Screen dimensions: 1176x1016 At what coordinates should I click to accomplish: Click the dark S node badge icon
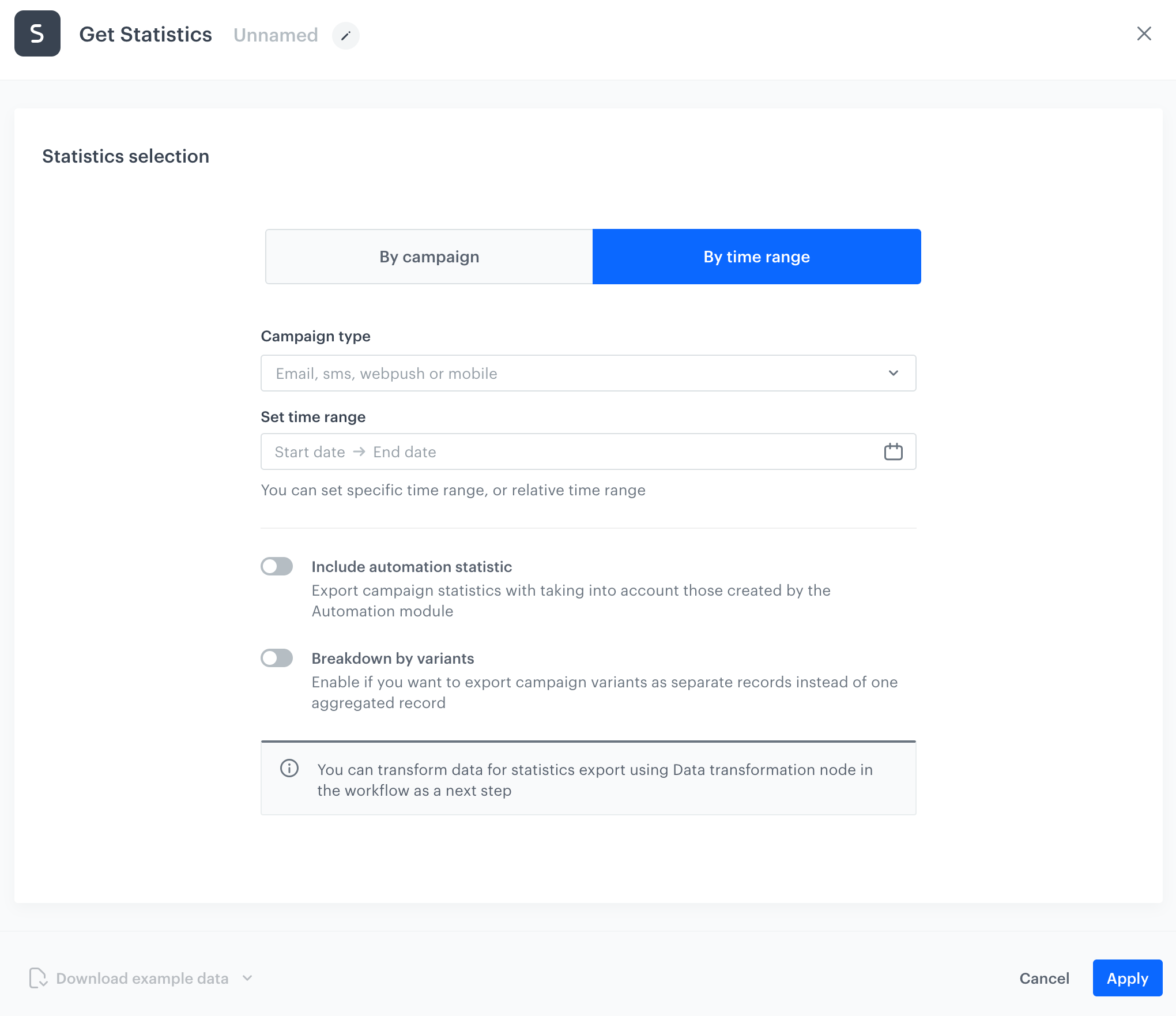pos(37,33)
